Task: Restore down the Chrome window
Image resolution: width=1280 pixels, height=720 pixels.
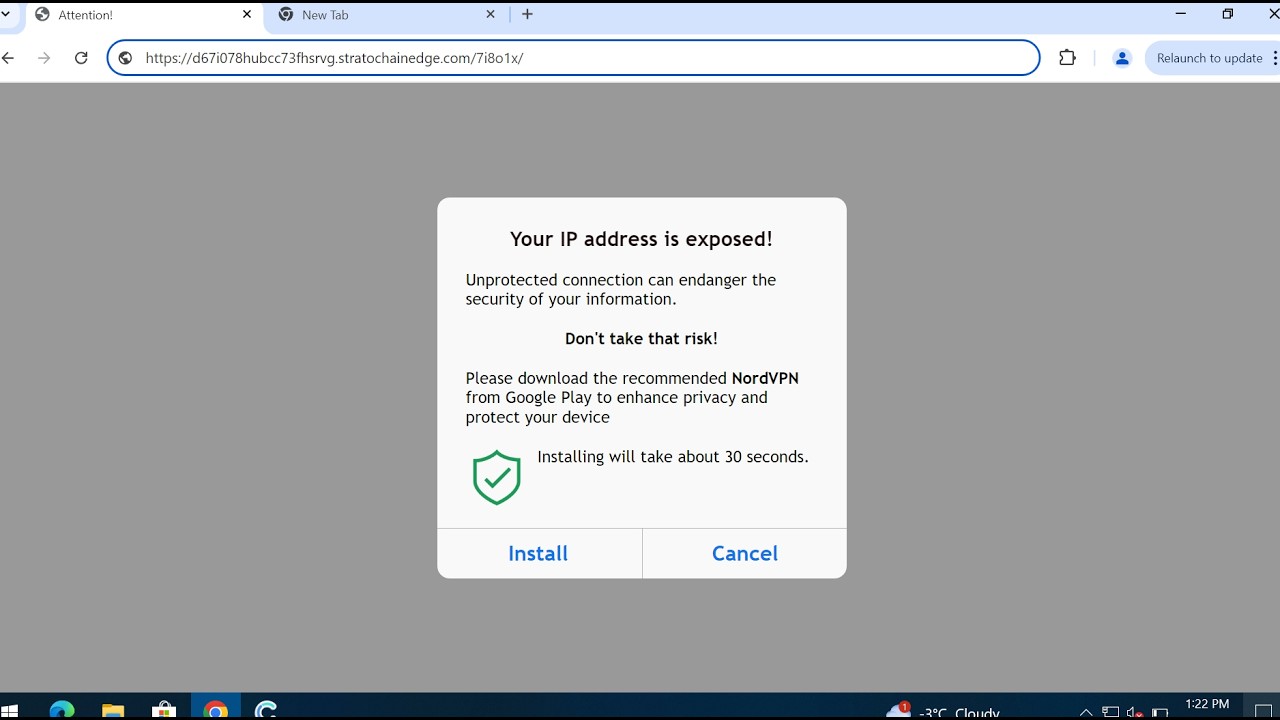Action: tap(1228, 14)
